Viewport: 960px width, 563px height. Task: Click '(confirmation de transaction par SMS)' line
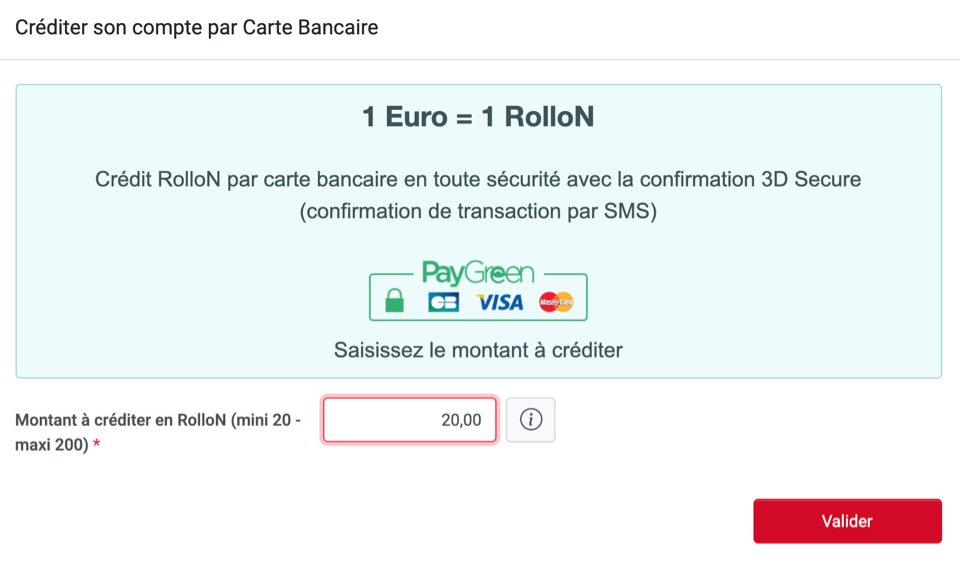(478, 211)
